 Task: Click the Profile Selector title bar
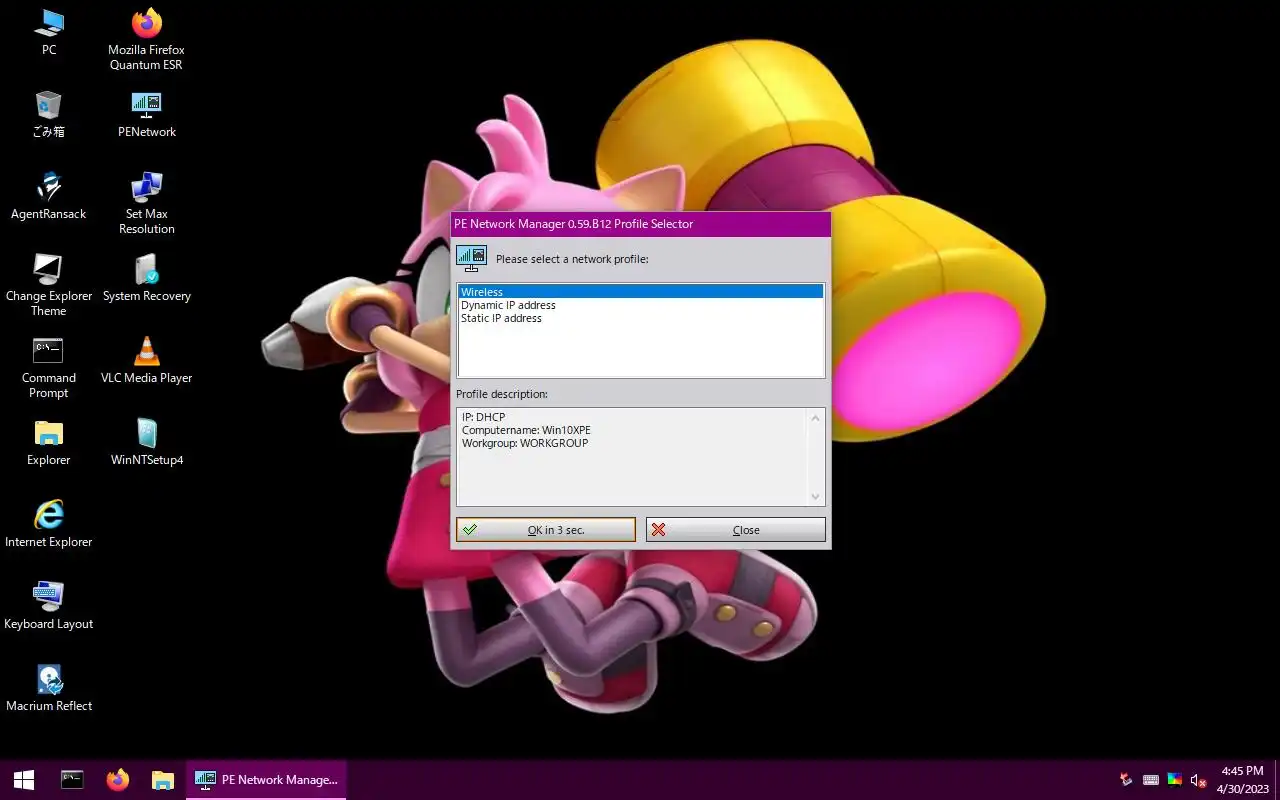pyautogui.click(x=640, y=224)
